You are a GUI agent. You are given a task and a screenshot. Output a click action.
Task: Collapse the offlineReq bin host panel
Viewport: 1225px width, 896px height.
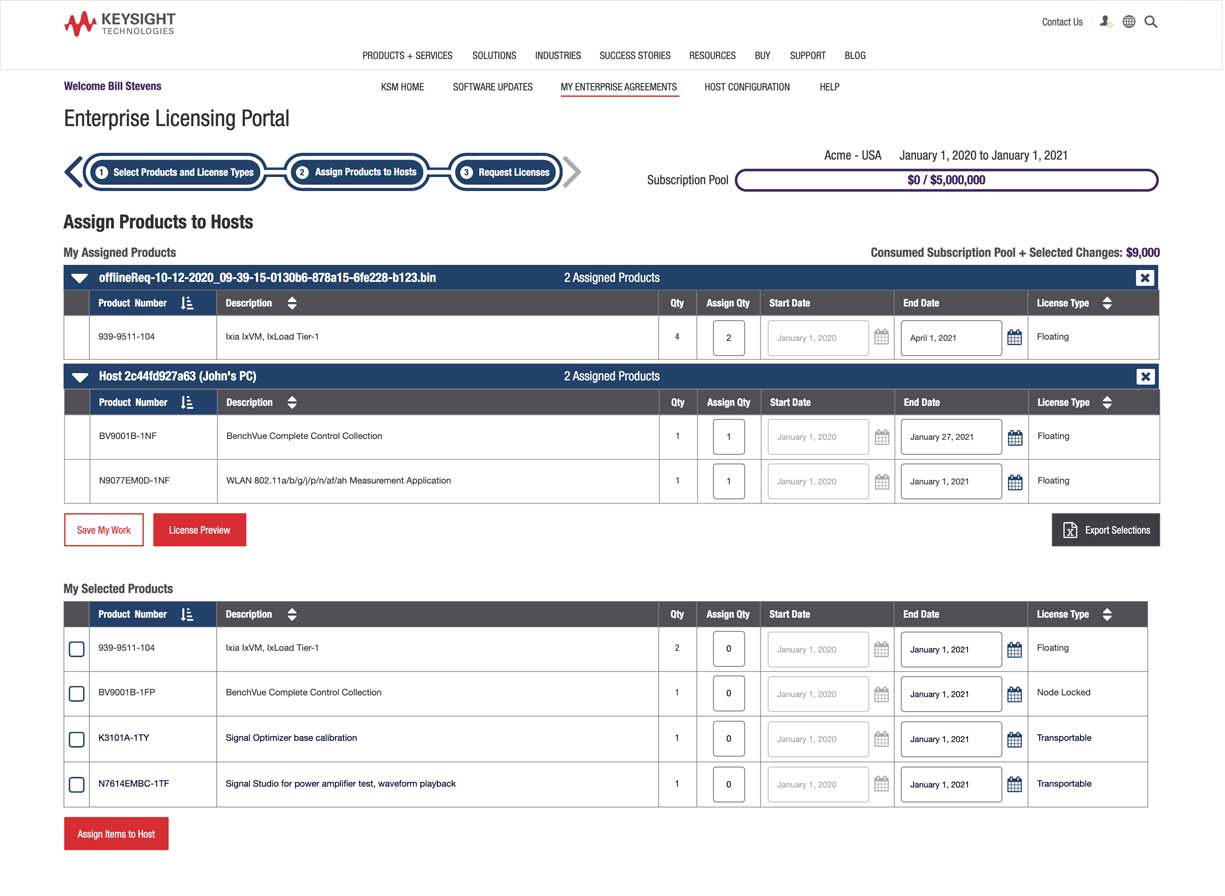(x=78, y=278)
